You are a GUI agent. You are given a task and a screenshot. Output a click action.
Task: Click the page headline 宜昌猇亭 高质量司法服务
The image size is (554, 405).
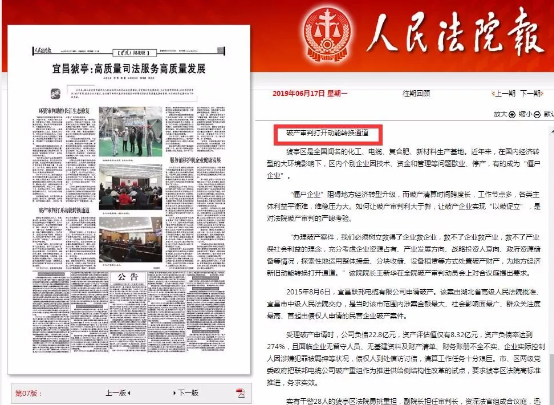129,69
